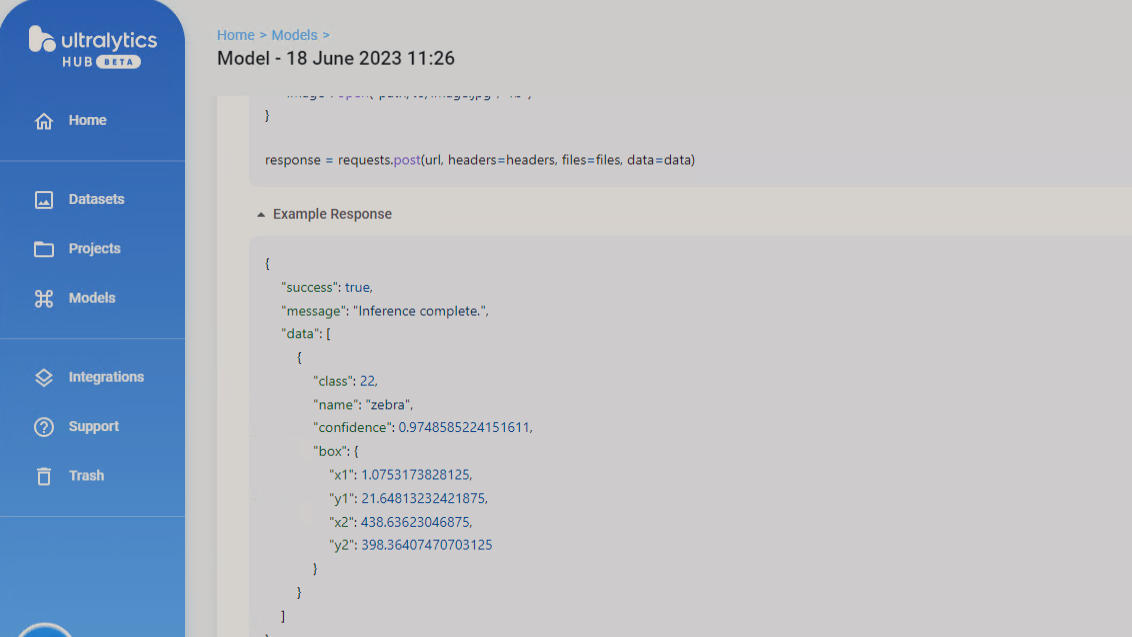Screen dimensions: 1132x637
Task: Select Integrations from the sidebar menu
Action: coord(107,377)
